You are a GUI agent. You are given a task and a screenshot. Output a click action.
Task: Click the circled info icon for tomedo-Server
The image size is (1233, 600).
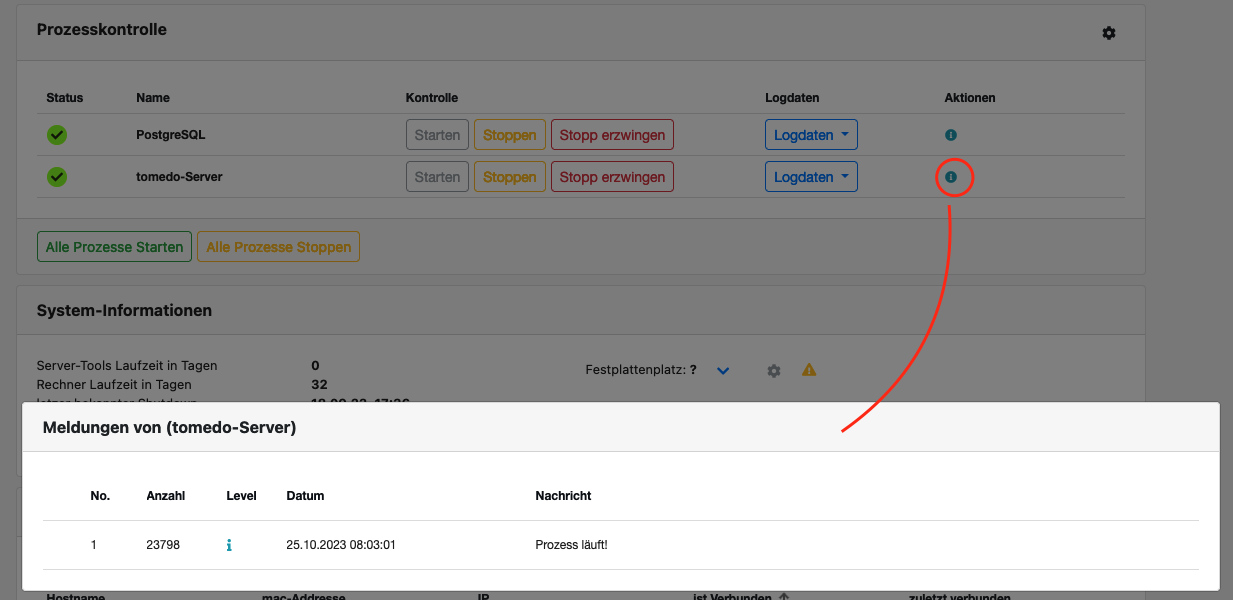tap(951, 177)
